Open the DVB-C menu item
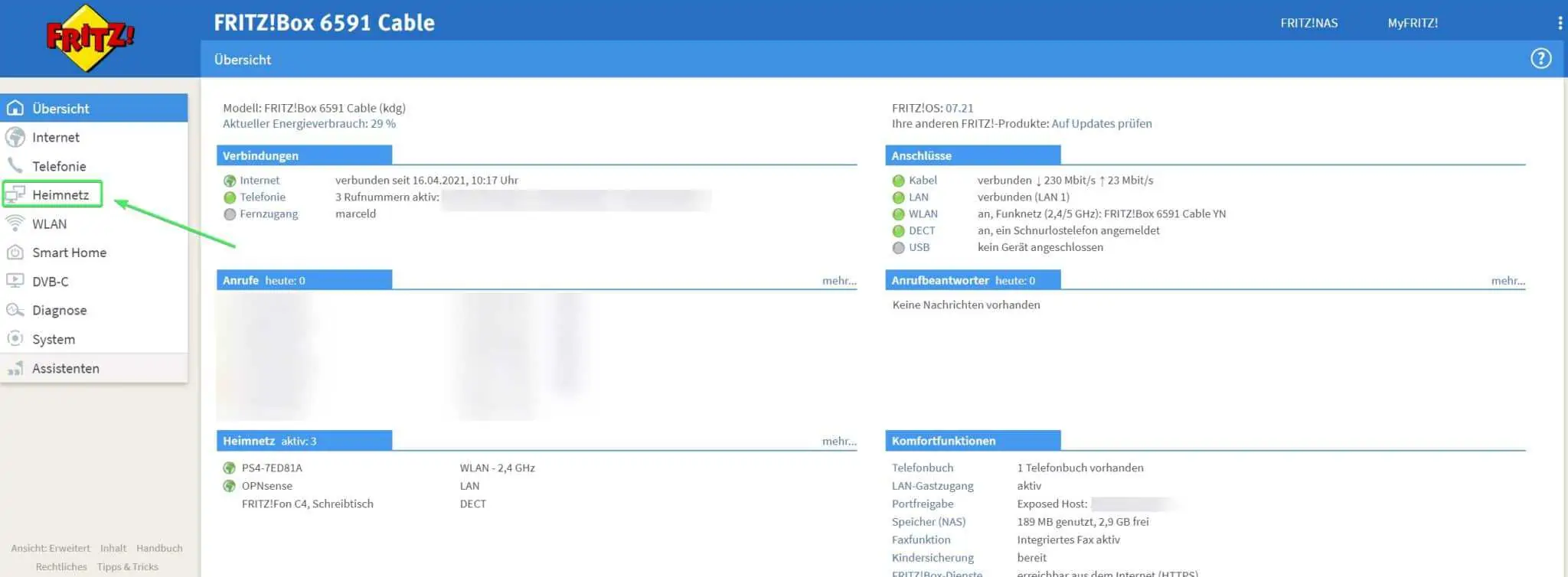The width and height of the screenshot is (1568, 577). tap(94, 282)
